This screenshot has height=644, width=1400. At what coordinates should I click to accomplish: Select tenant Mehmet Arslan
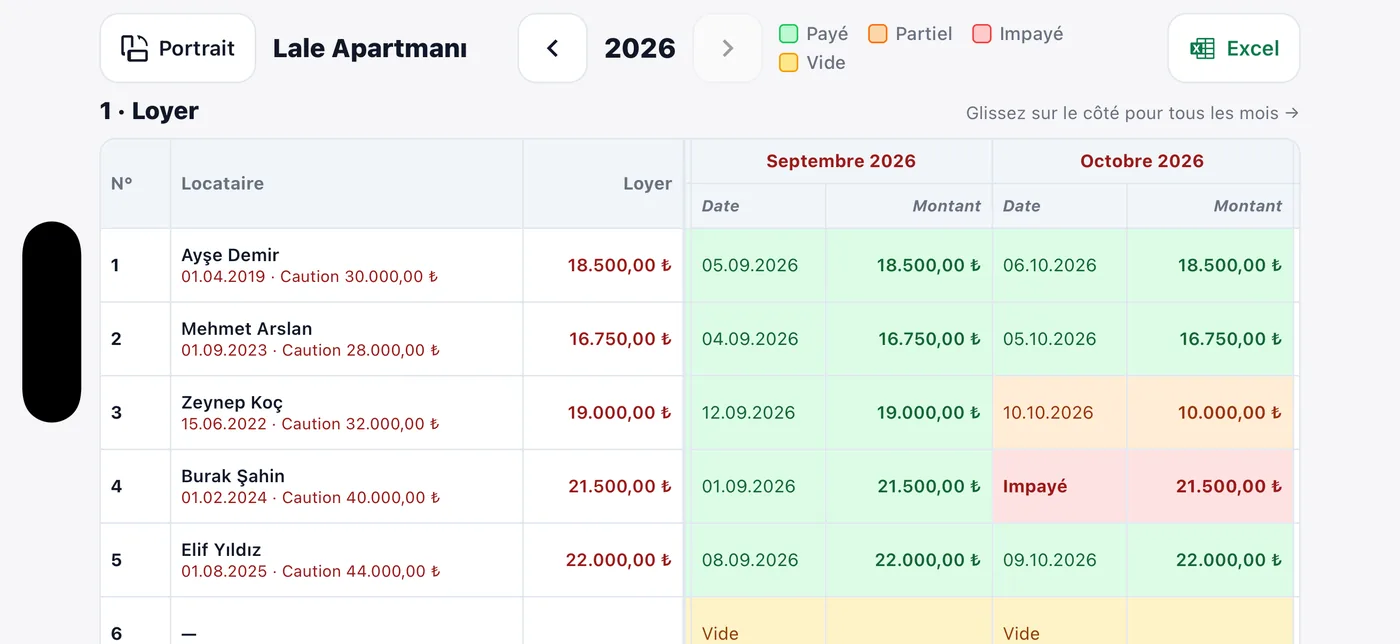[247, 329]
